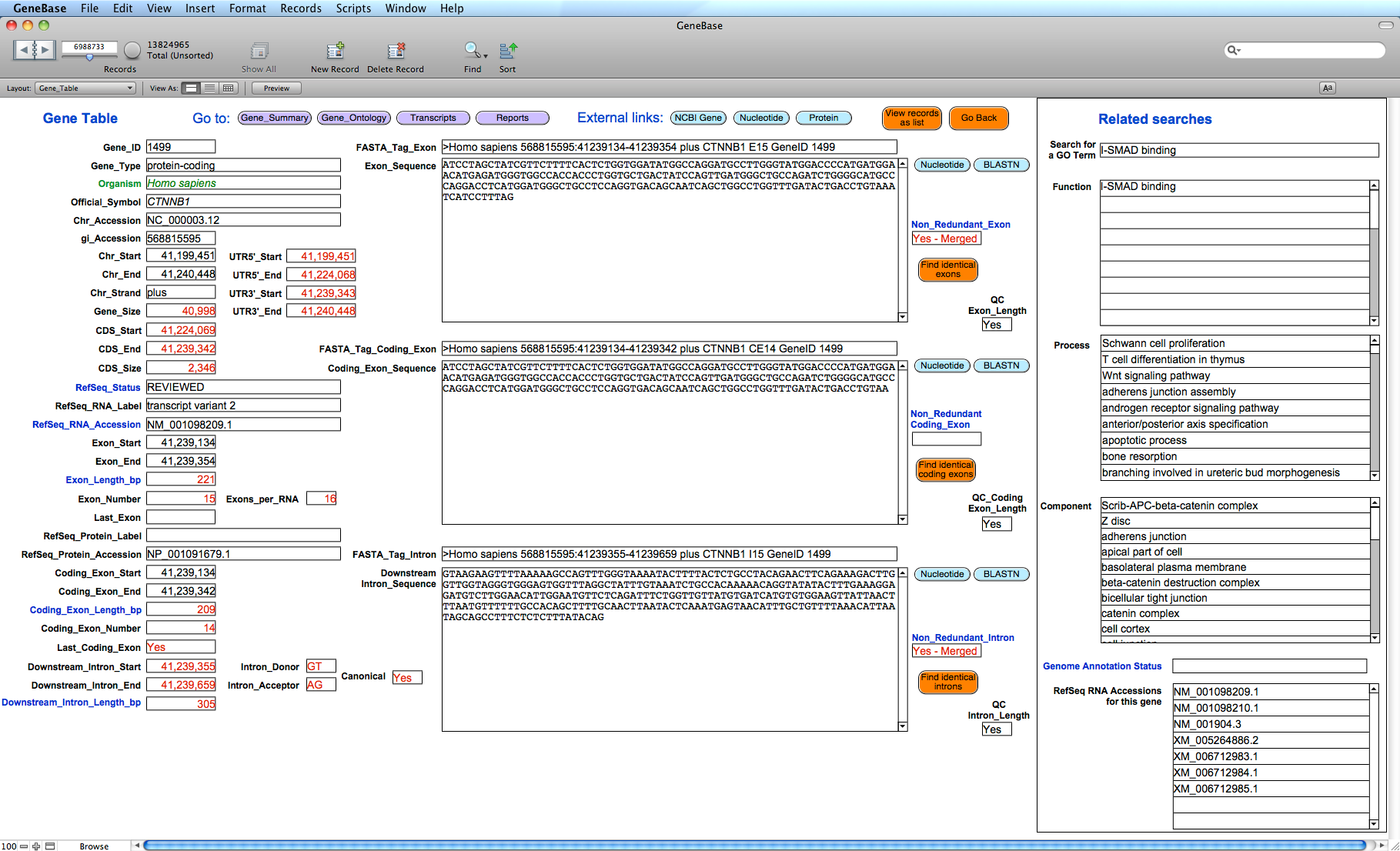Click the Official_Symbol field CTNNB1
This screenshot has width=1400, height=851.
(x=243, y=201)
